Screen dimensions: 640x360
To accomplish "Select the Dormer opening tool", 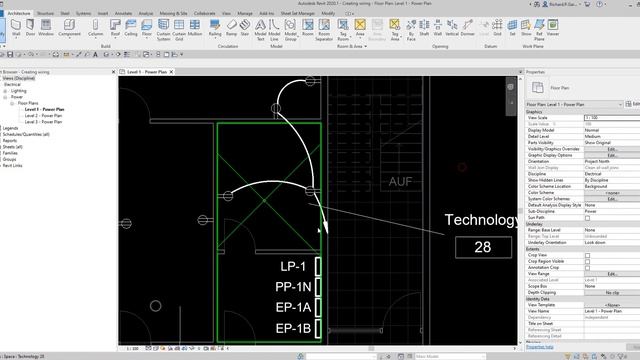I will pos(468,28).
